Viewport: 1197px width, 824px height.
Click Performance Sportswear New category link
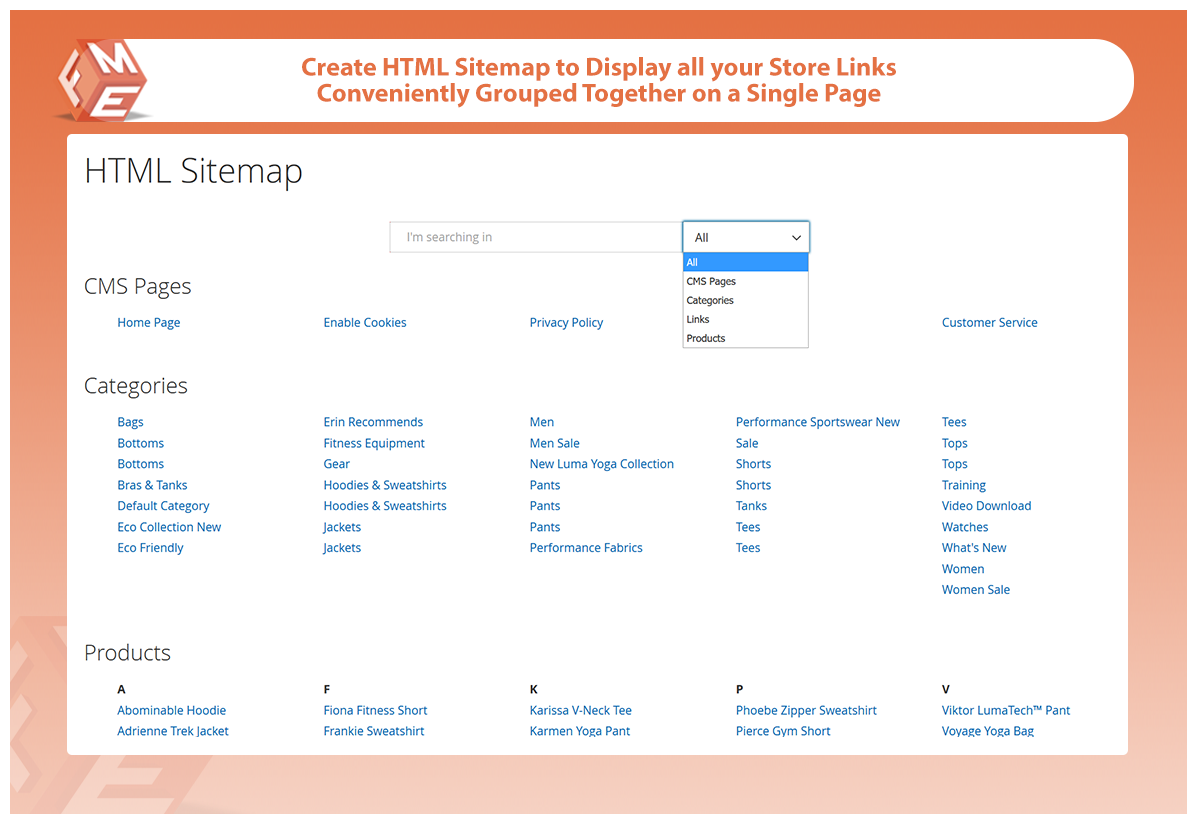click(817, 423)
